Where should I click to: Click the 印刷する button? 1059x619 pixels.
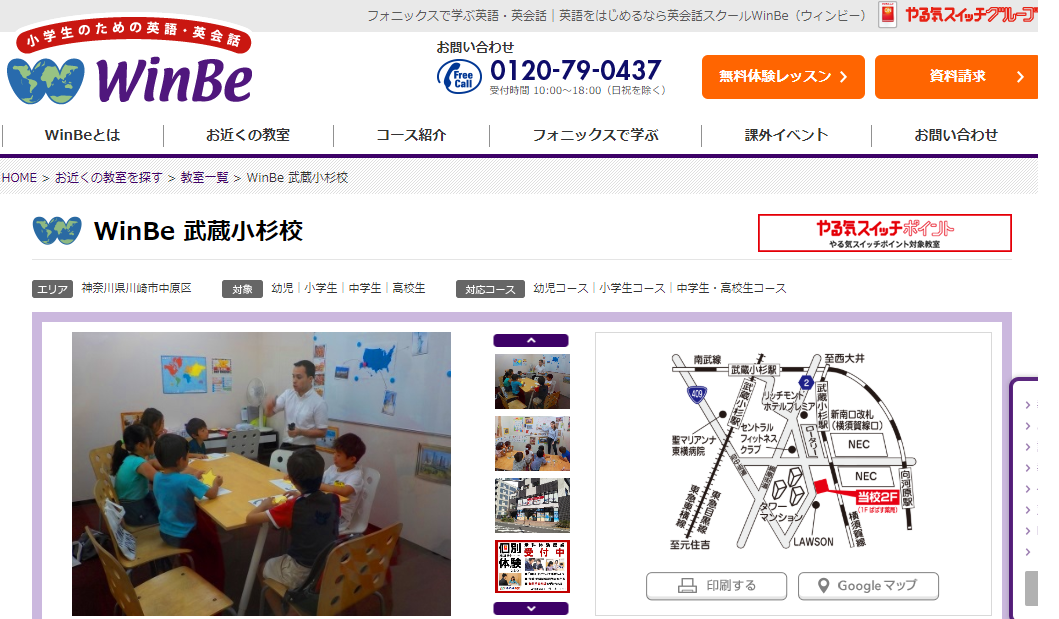[717, 586]
